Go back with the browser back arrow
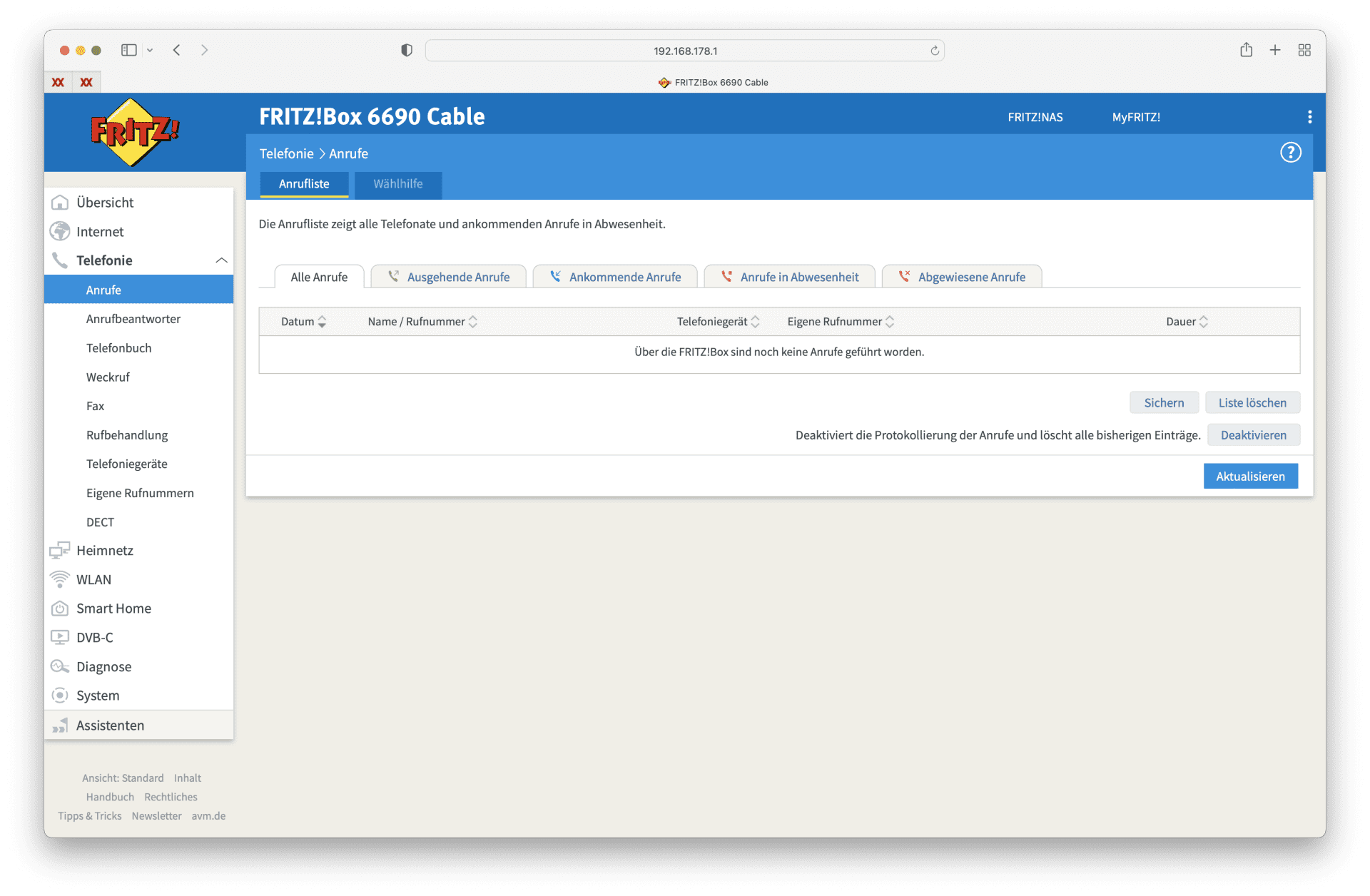This screenshot has width=1370, height=896. pos(176,50)
